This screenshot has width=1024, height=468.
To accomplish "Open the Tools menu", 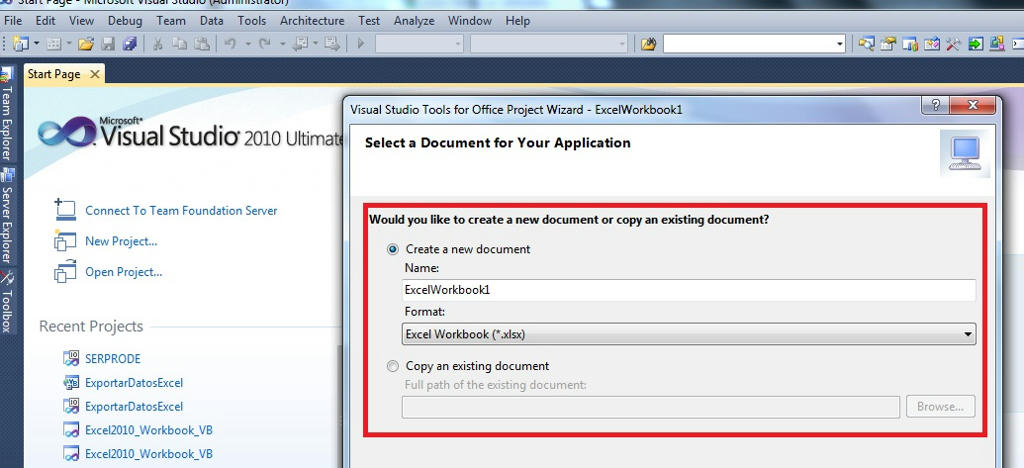I will [x=251, y=21].
